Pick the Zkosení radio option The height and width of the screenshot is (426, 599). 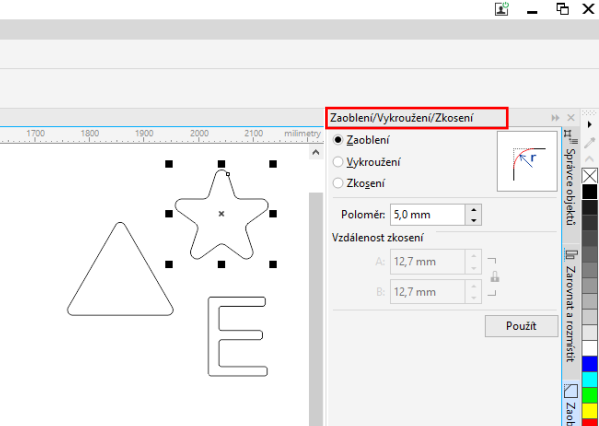coord(338,183)
